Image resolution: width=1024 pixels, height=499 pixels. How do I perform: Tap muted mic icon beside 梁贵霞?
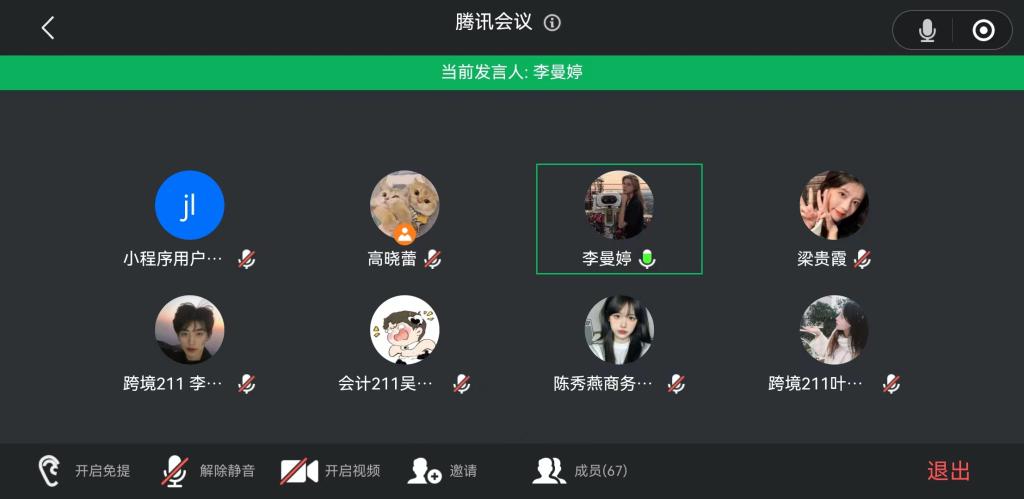point(862,259)
